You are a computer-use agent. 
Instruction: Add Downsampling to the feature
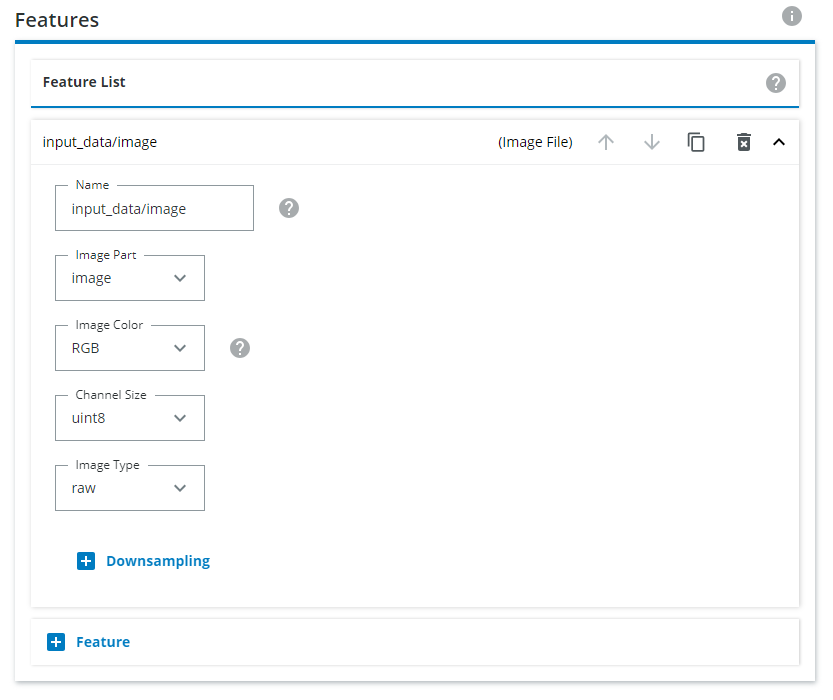(x=143, y=561)
